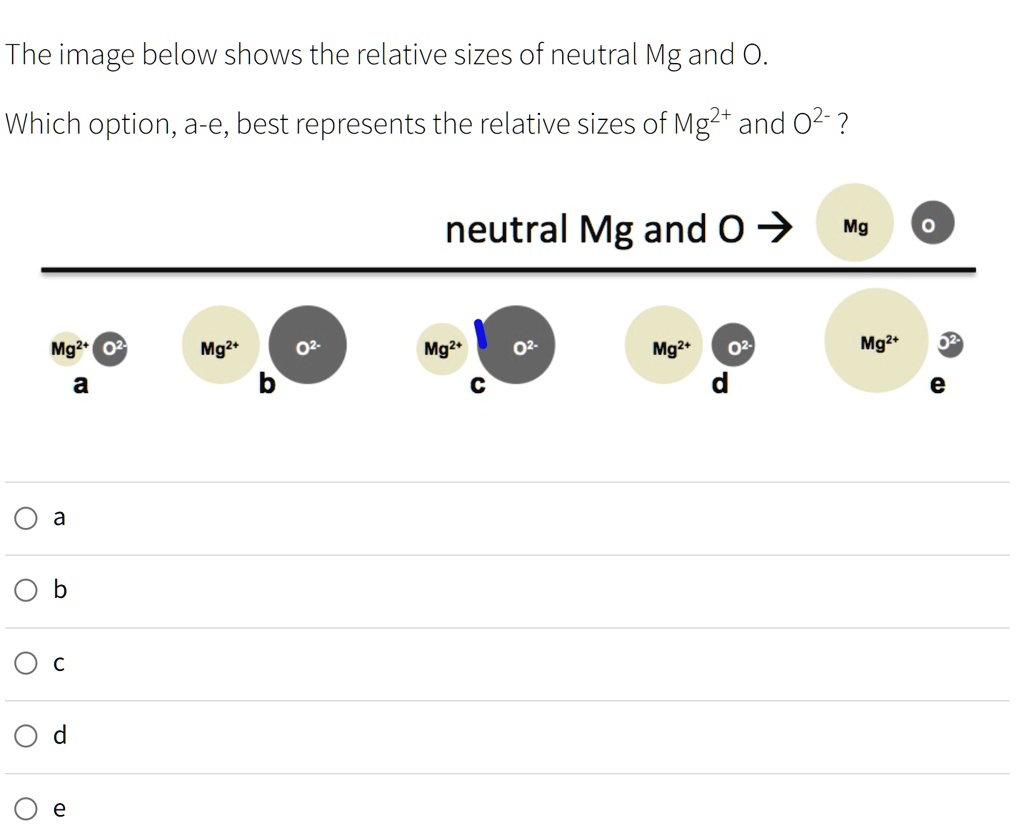Select answer choice d
Image resolution: width=1024 pixels, height=838 pixels.
(x=25, y=735)
